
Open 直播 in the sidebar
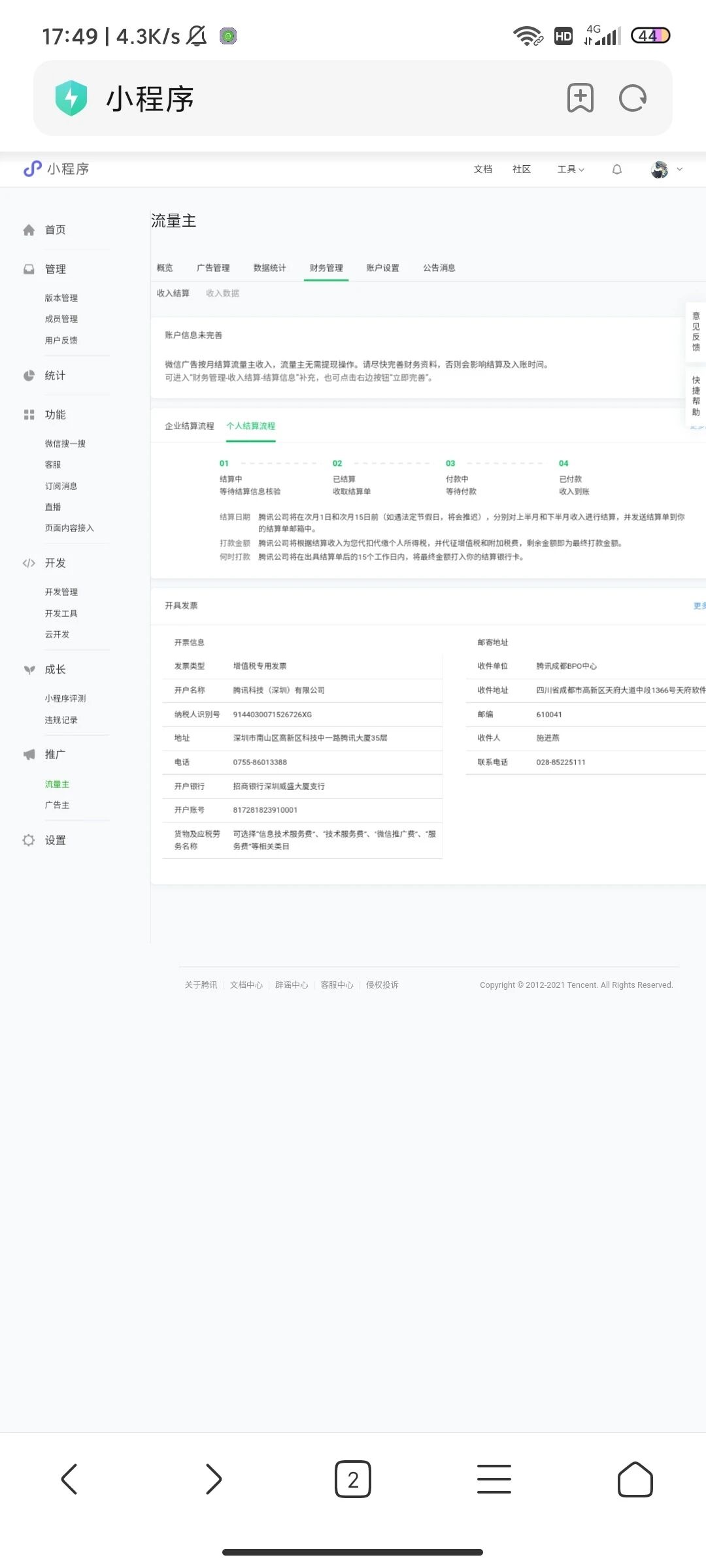(x=53, y=507)
